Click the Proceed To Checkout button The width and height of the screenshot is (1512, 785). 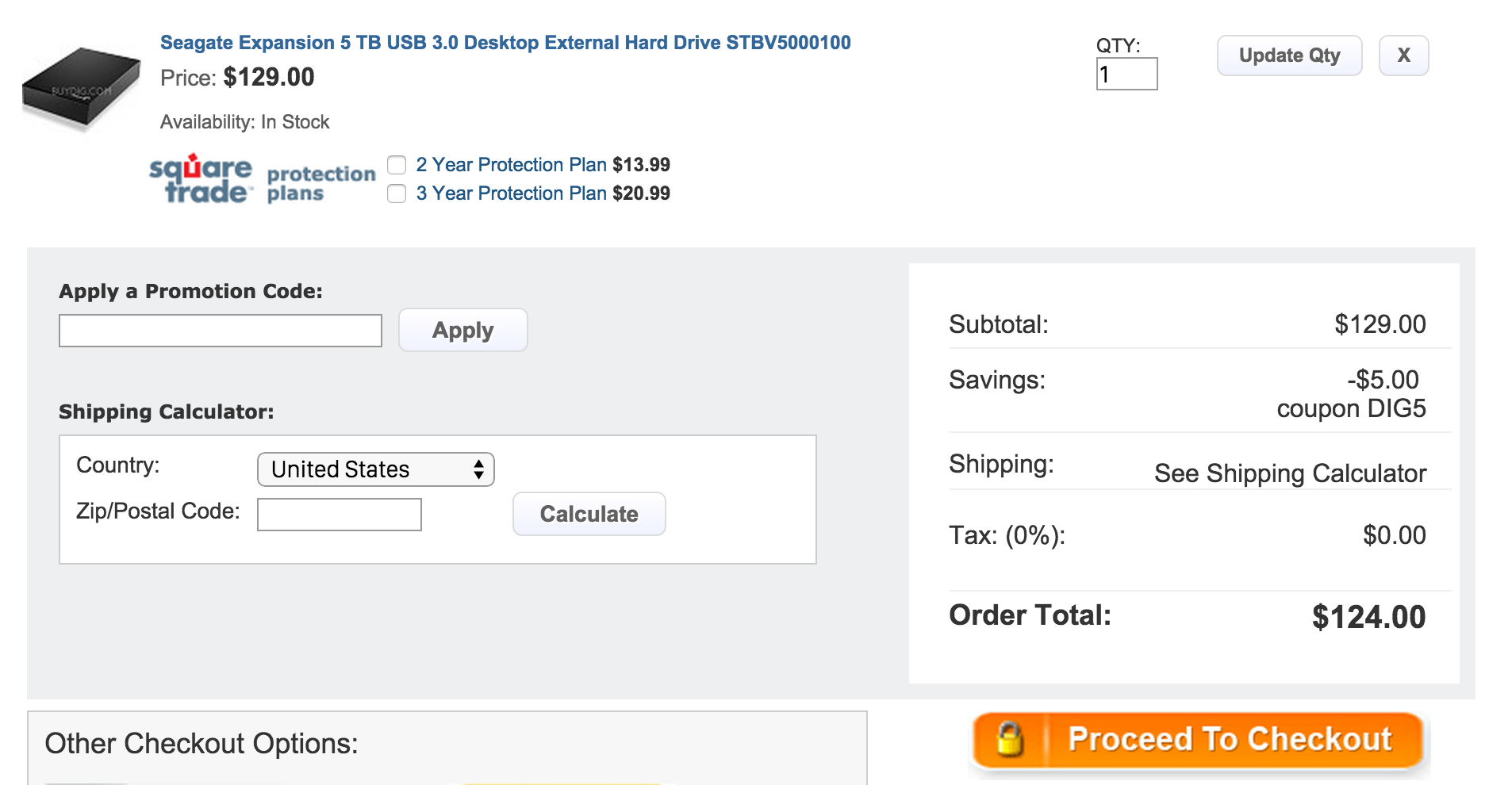pyautogui.click(x=1198, y=741)
